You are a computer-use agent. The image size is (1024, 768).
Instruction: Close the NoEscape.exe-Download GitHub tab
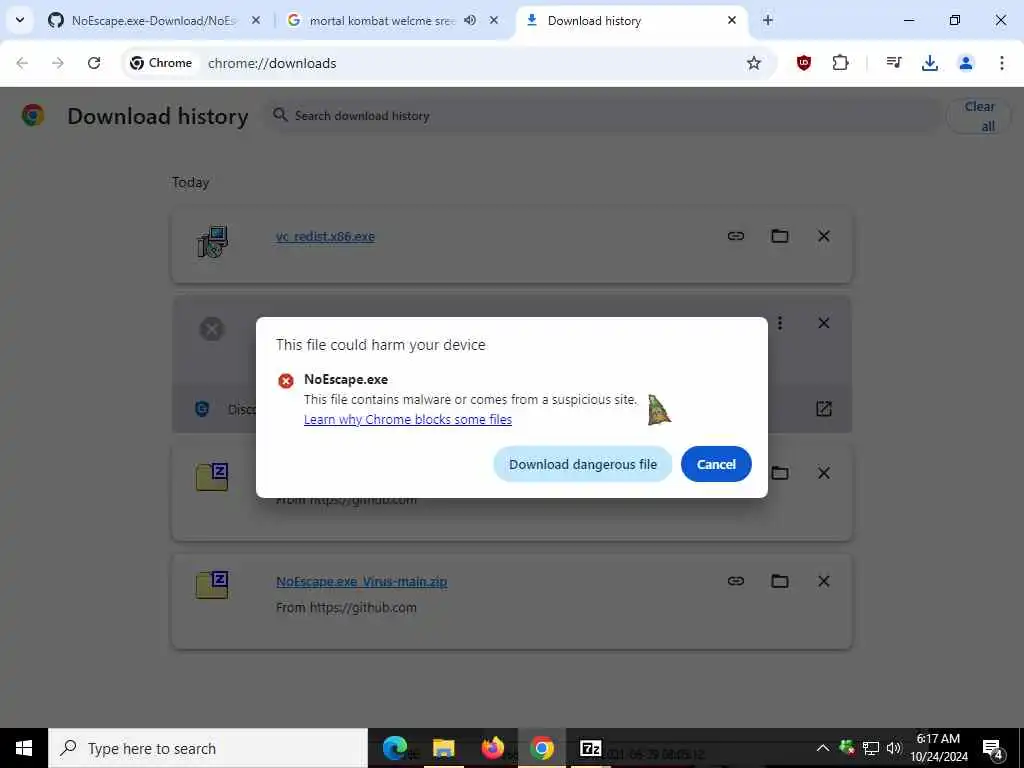pyautogui.click(x=256, y=20)
